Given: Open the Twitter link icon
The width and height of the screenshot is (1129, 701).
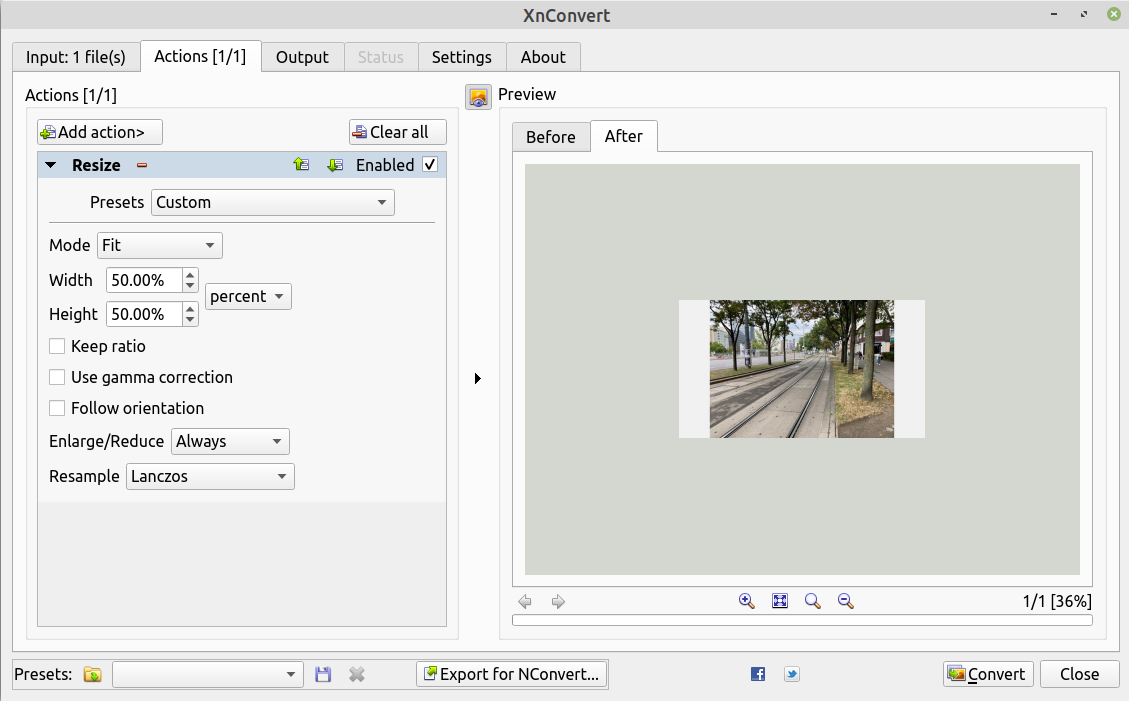Looking at the screenshot, I should [x=791, y=675].
